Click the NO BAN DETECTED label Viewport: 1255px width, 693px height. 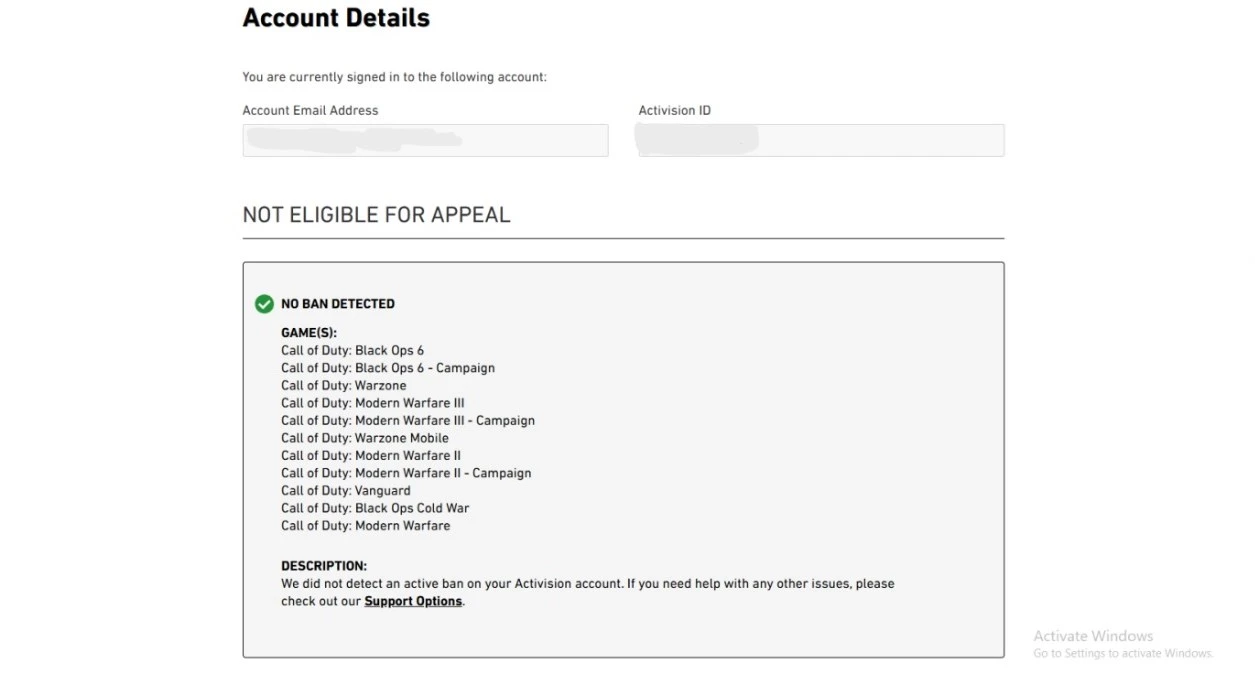[338, 304]
